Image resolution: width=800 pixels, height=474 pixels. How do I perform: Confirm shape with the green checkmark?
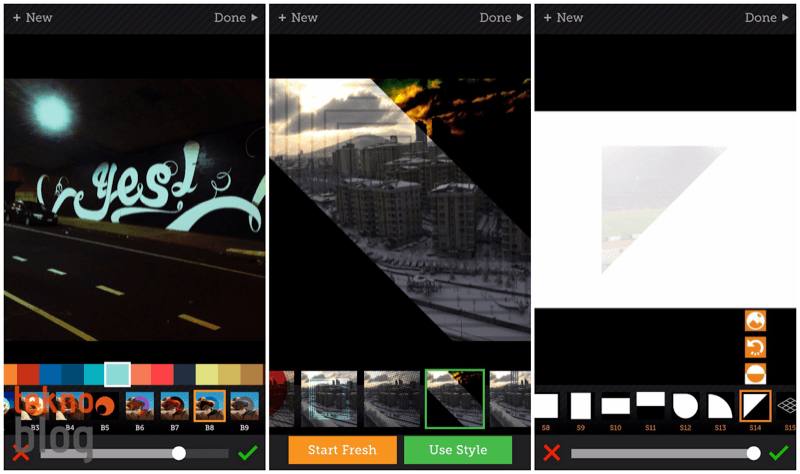(x=780, y=453)
